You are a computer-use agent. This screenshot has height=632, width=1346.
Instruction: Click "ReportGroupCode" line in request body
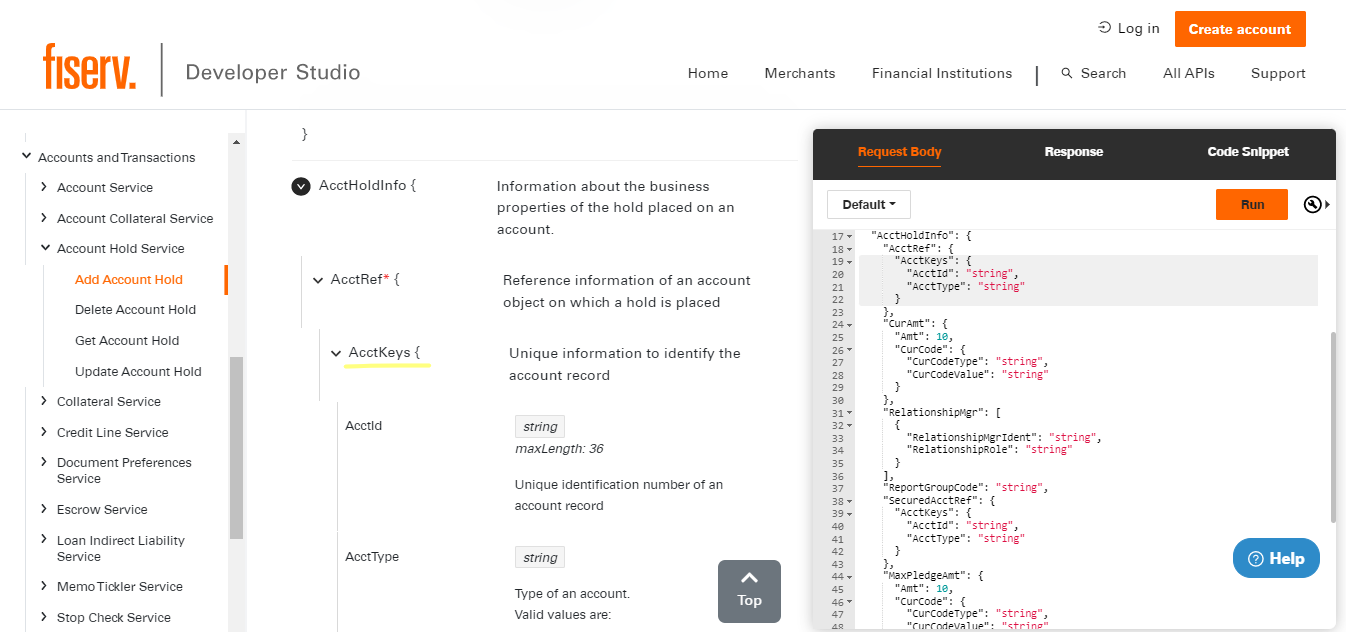[965, 488]
